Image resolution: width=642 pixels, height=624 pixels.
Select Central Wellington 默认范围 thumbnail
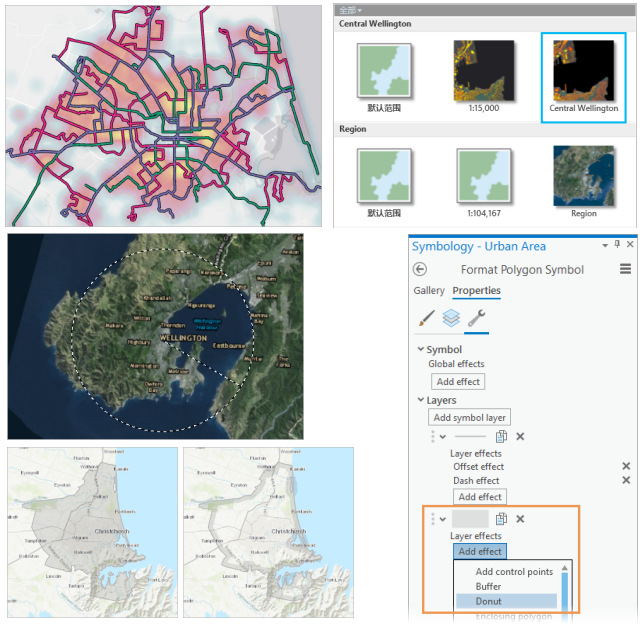tap(384, 70)
